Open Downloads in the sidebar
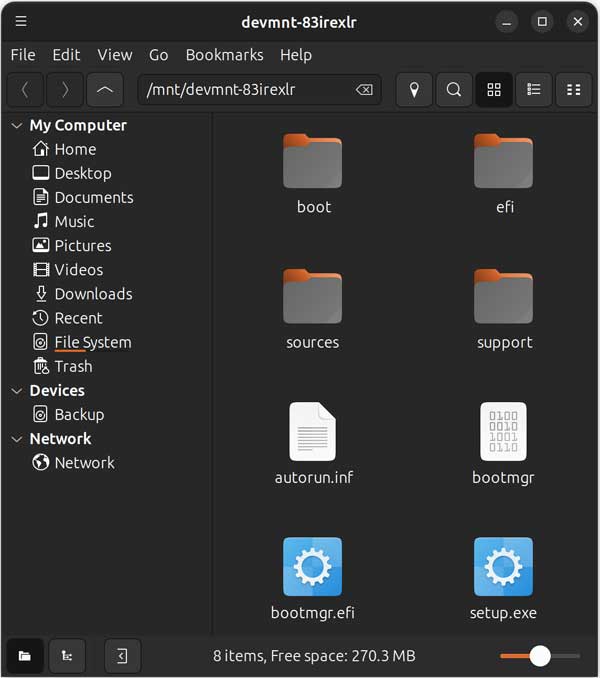The height and width of the screenshot is (678, 600). pos(83,294)
